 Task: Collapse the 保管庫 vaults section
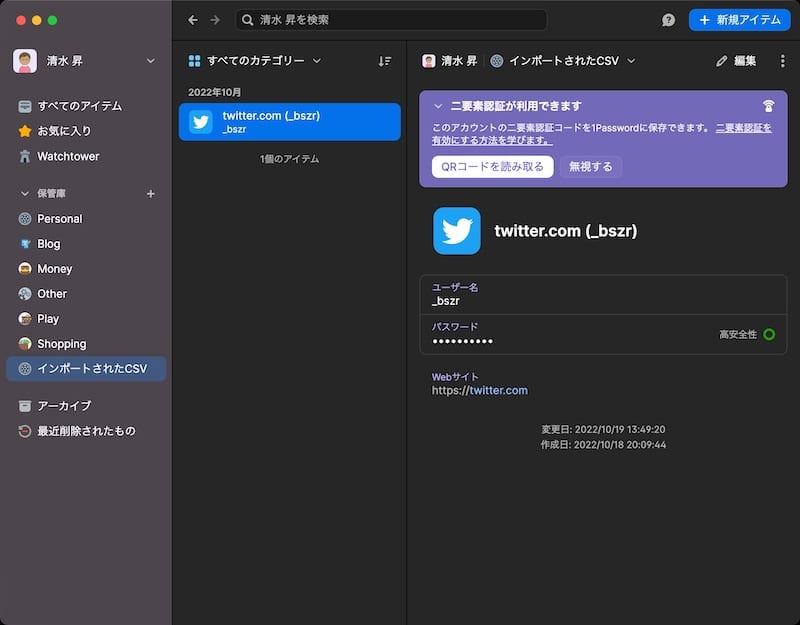click(24, 194)
